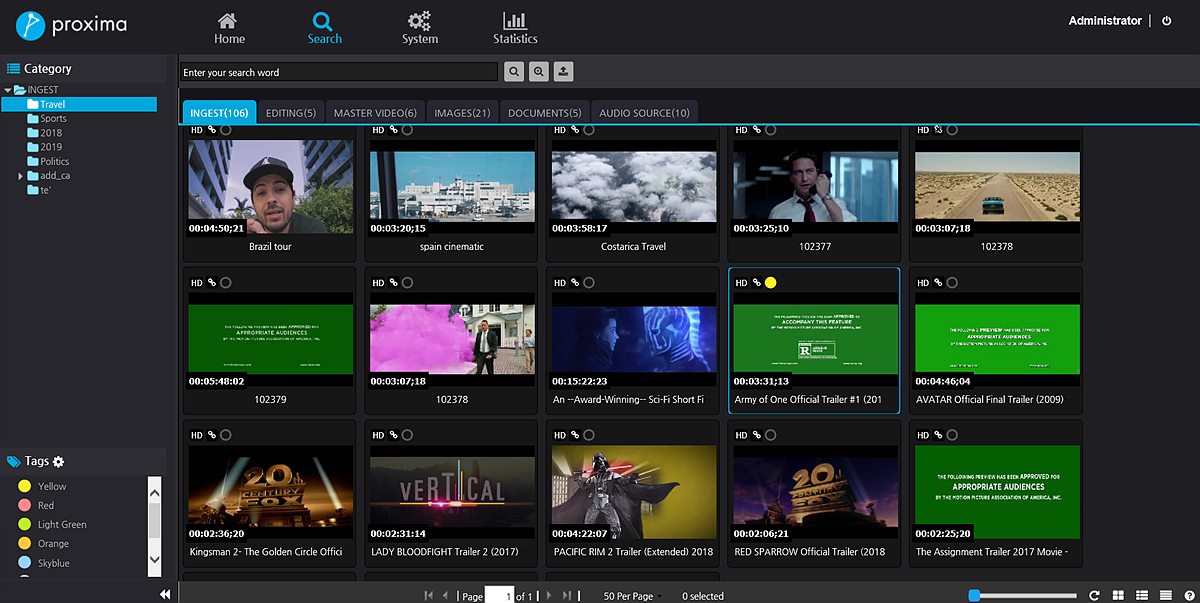Open the Costarica Travel clouds thumbnail

pyautogui.click(x=634, y=187)
